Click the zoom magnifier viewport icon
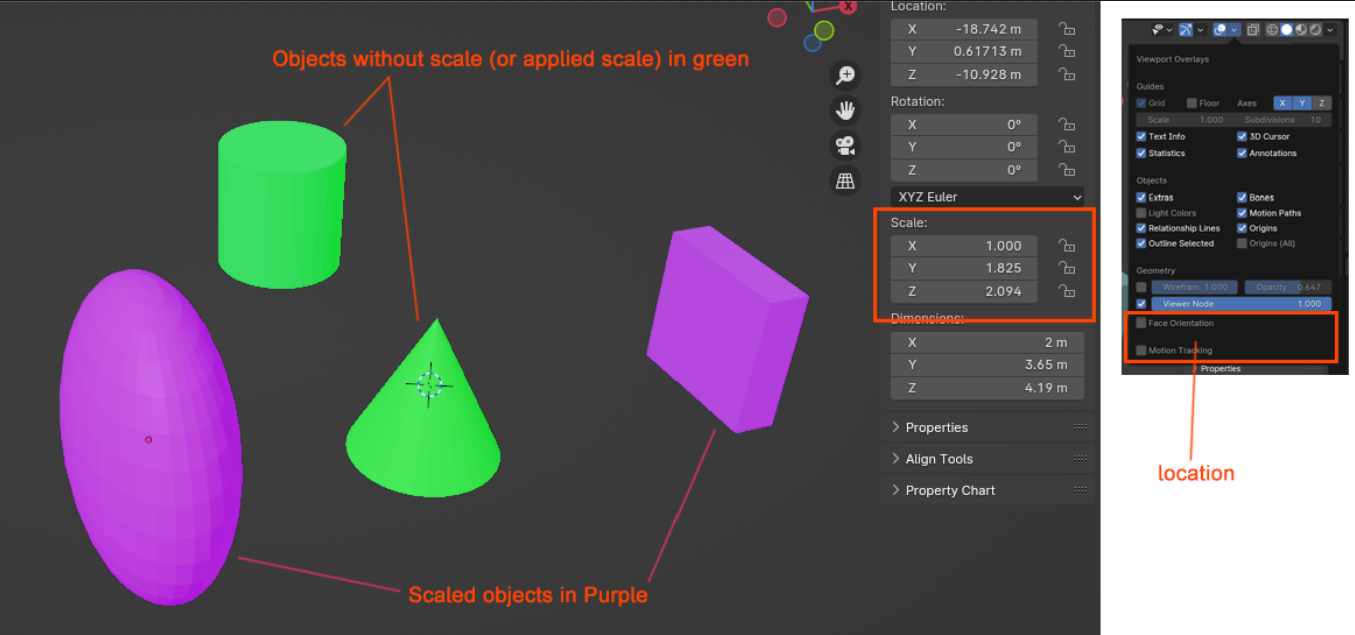1355x635 pixels. [x=845, y=76]
